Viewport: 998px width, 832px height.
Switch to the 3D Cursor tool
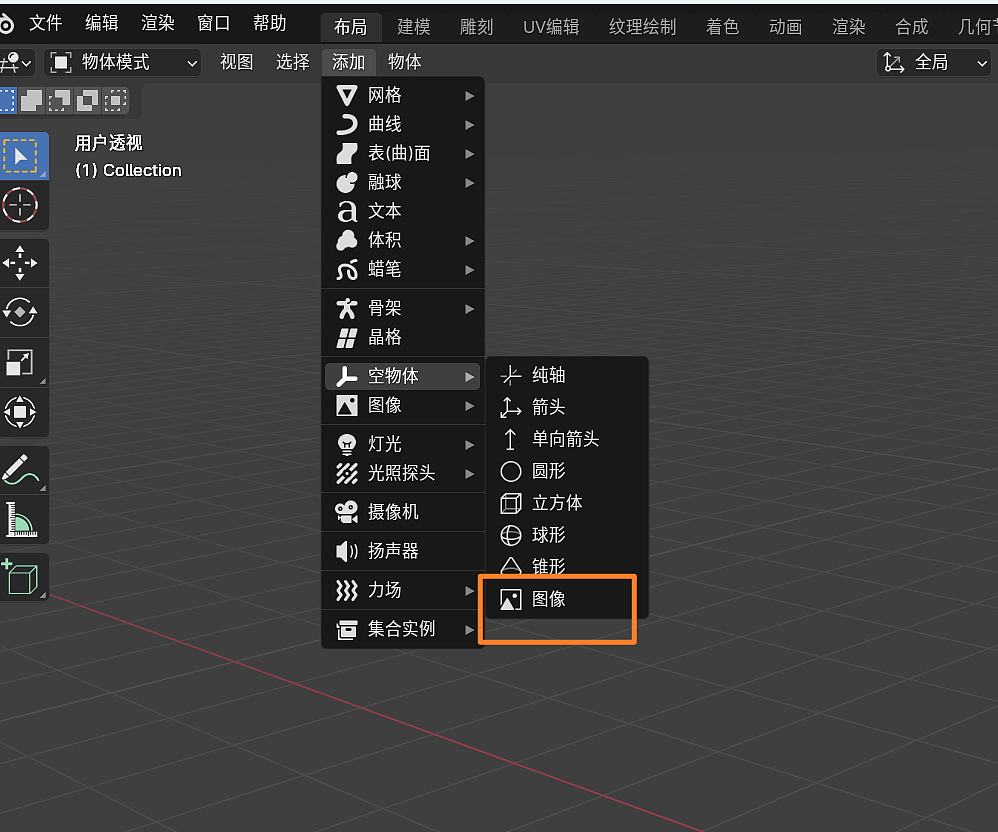point(23,206)
